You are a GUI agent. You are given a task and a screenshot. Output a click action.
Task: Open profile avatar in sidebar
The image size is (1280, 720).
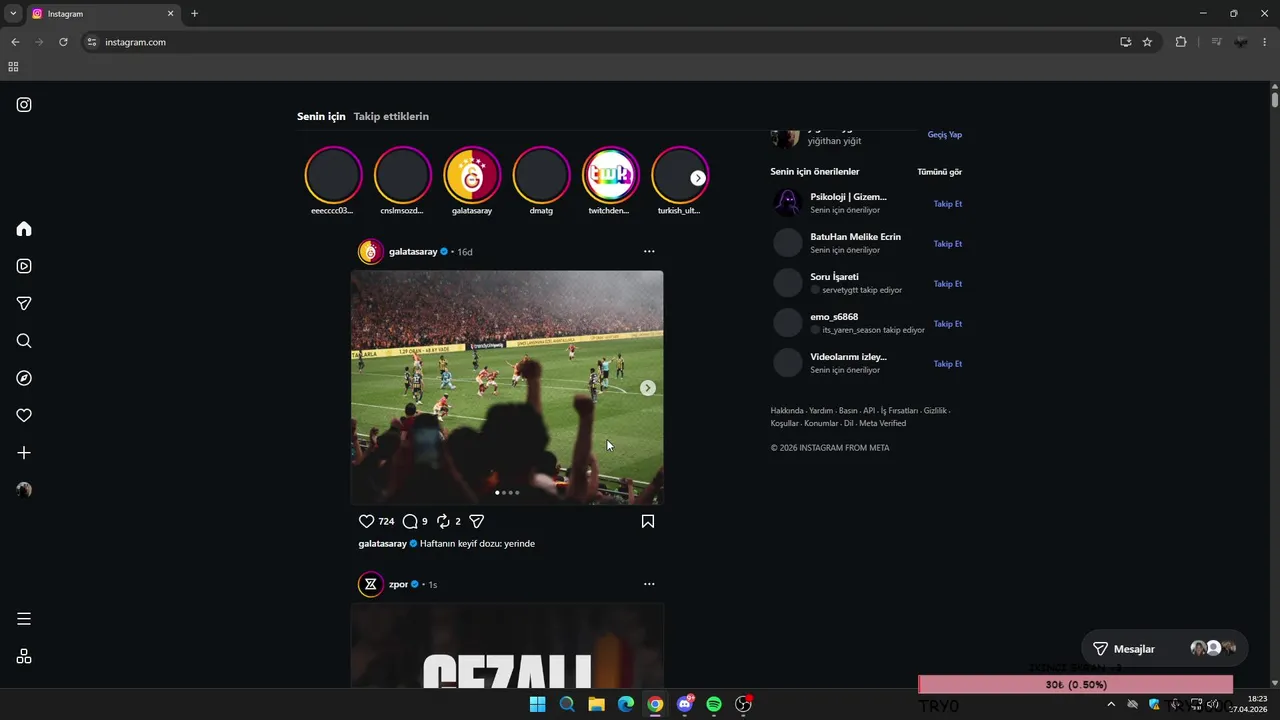(x=24, y=490)
